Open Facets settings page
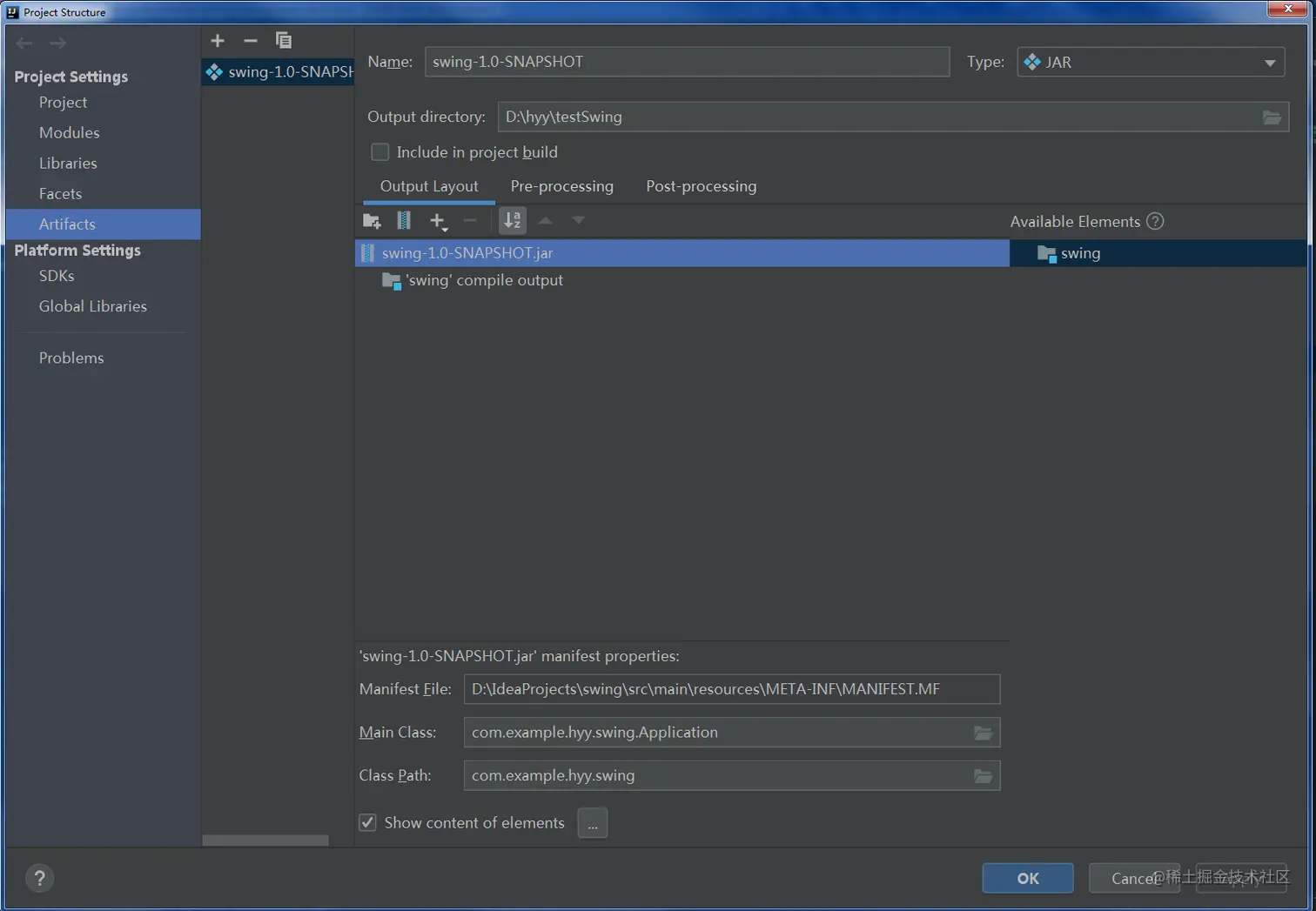Image resolution: width=1316 pixels, height=911 pixels. click(60, 193)
